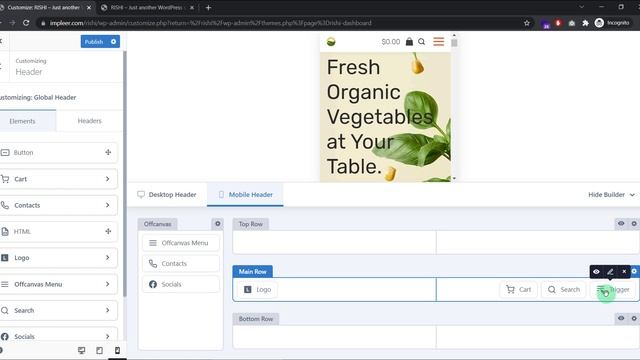This screenshot has height=360, width=640.
Task: Switch preview to desktop device
Action: click(x=82, y=351)
